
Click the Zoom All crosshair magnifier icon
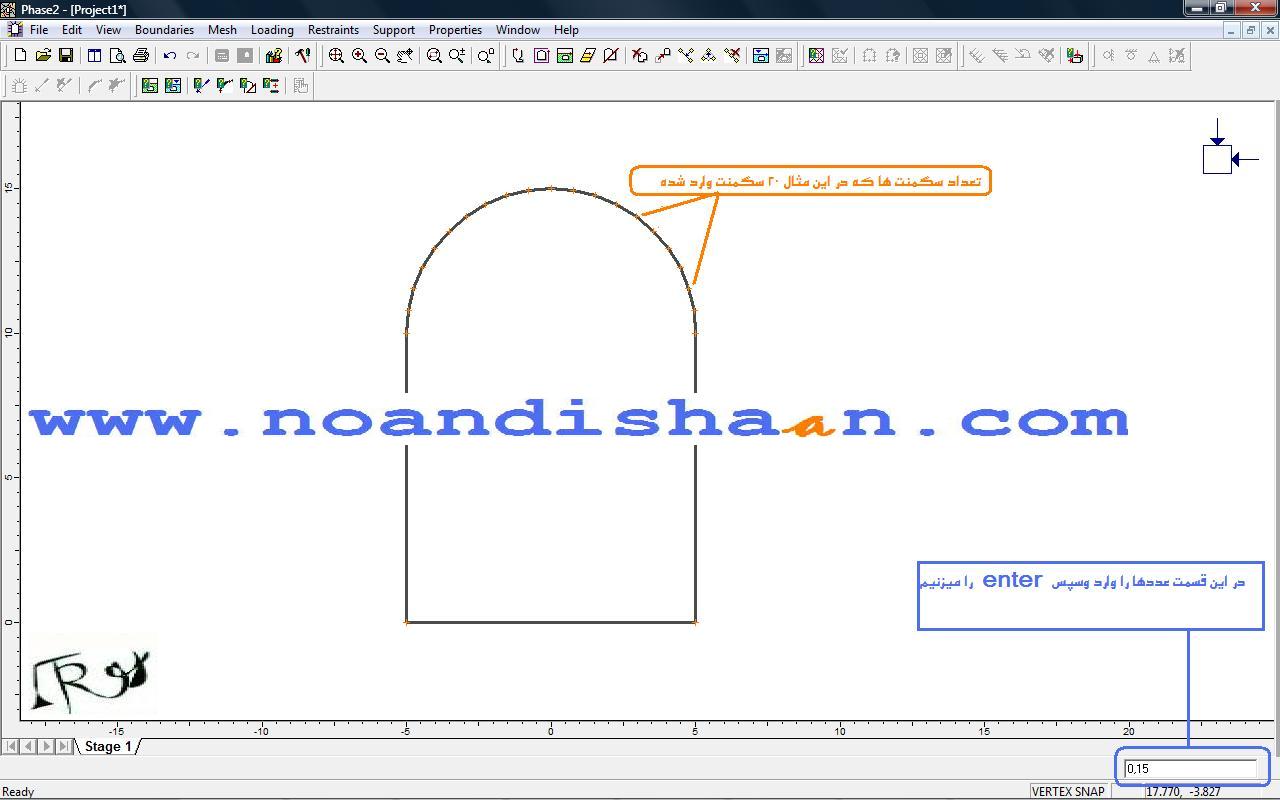336,56
